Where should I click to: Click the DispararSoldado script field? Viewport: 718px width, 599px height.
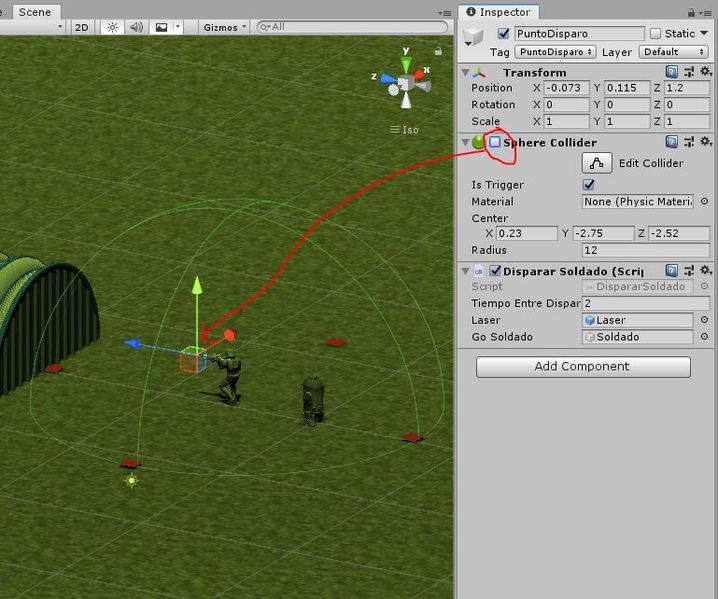pos(638,287)
